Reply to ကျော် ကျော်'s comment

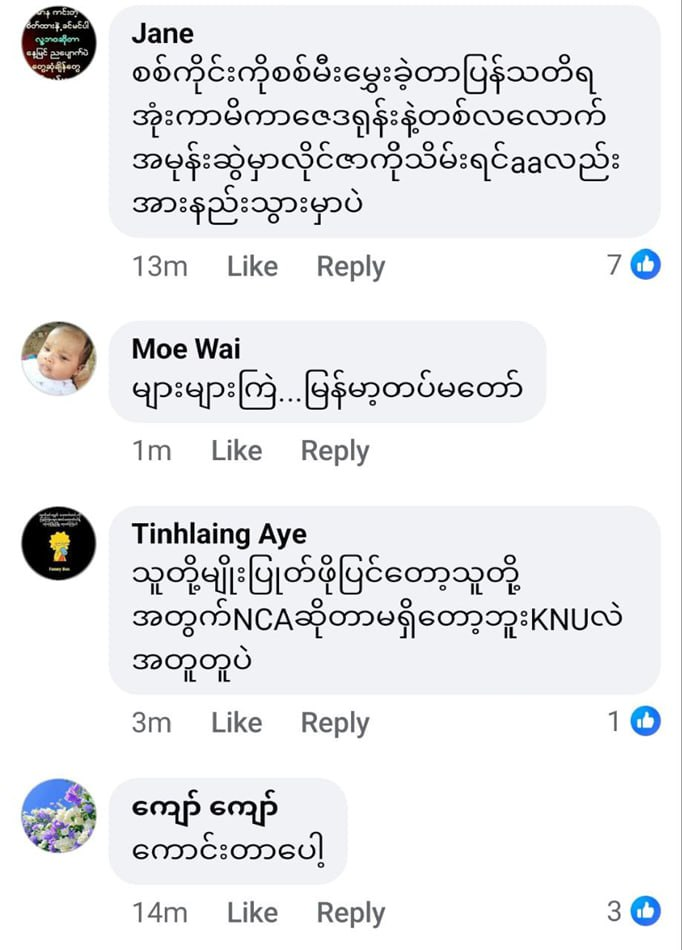click(350, 912)
